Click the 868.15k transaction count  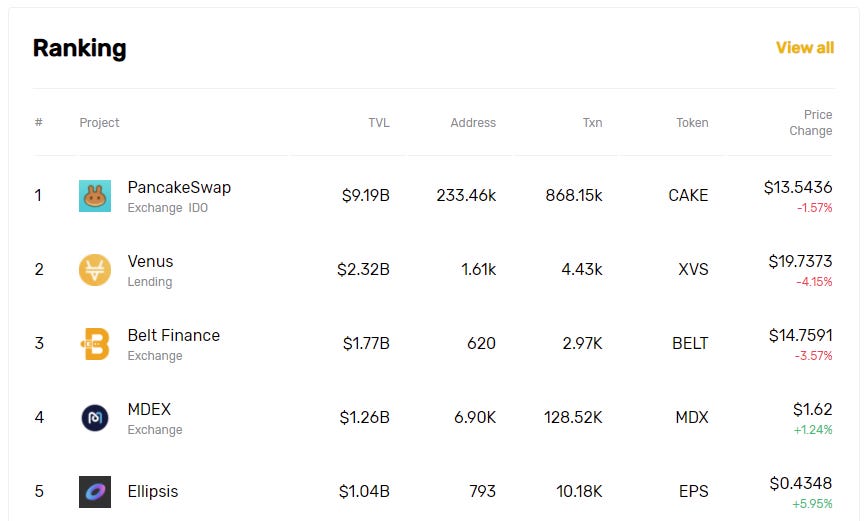click(x=574, y=196)
